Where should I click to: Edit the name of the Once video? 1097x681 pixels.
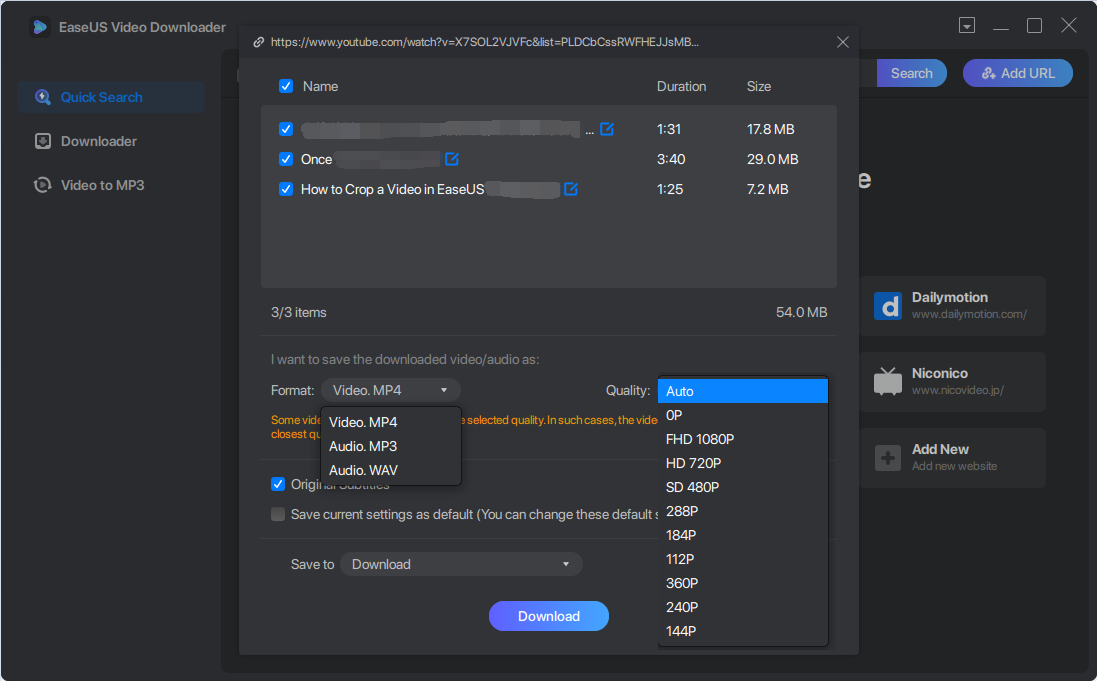(452, 159)
